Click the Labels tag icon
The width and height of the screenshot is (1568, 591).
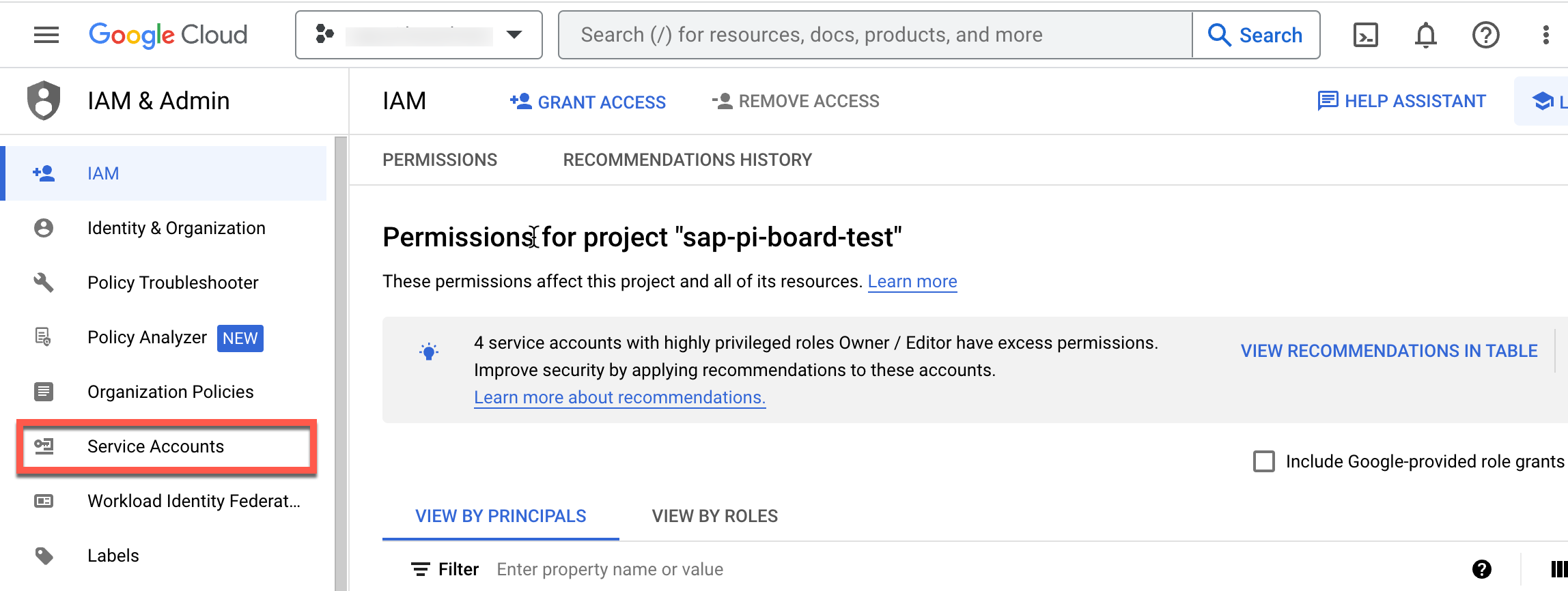[x=44, y=556]
